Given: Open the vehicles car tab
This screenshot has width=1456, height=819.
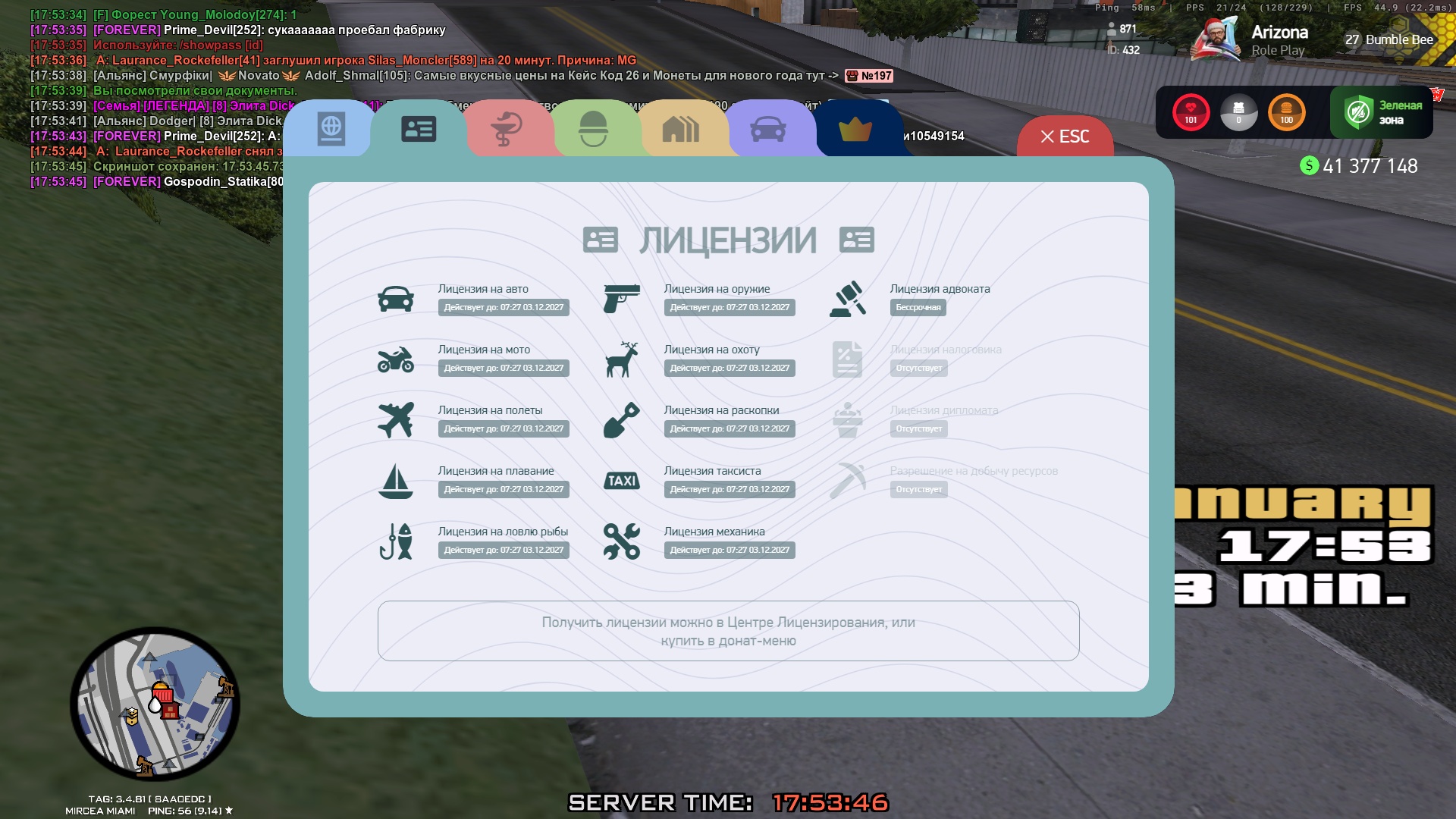Looking at the screenshot, I should pyautogui.click(x=767, y=130).
